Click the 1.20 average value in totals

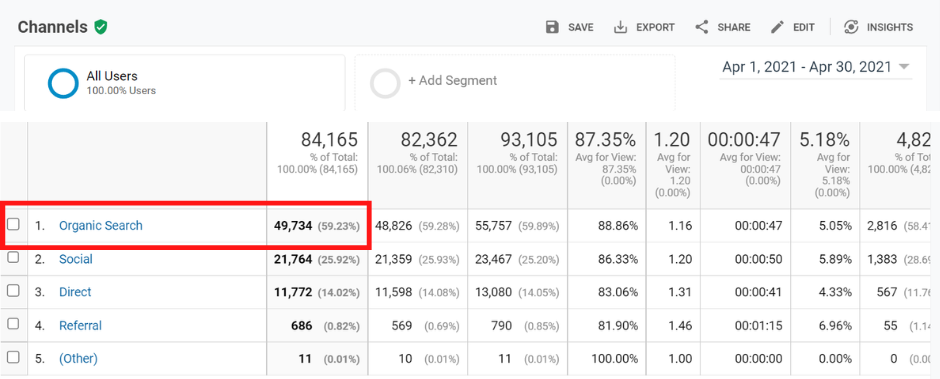(x=671, y=140)
